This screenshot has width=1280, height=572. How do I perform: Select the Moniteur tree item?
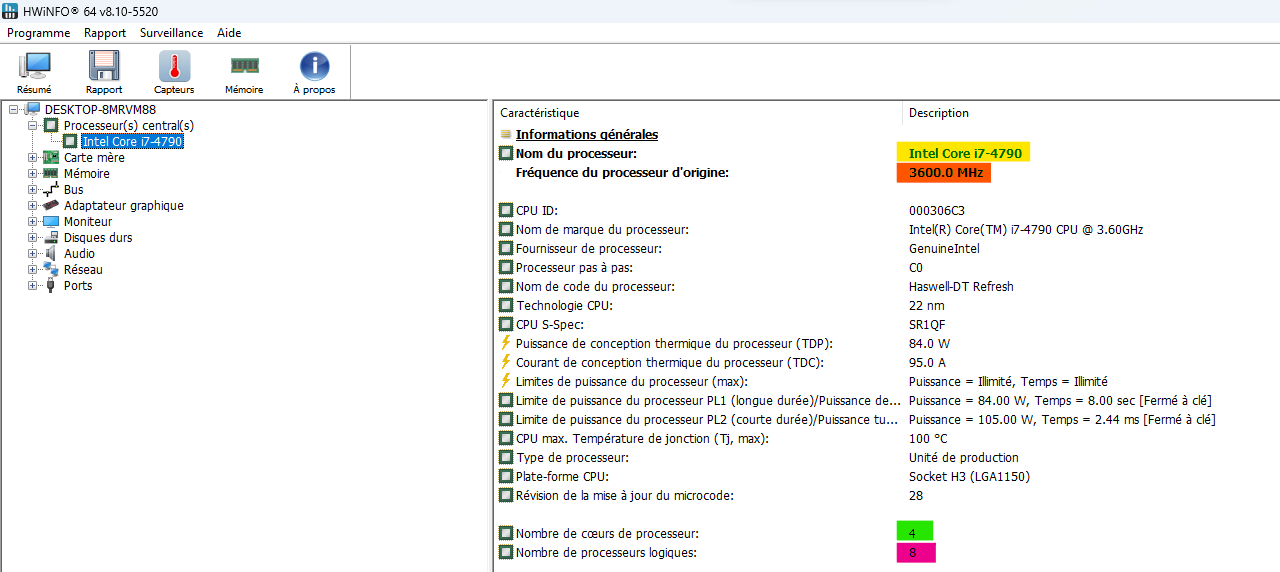pyautogui.click(x=88, y=222)
